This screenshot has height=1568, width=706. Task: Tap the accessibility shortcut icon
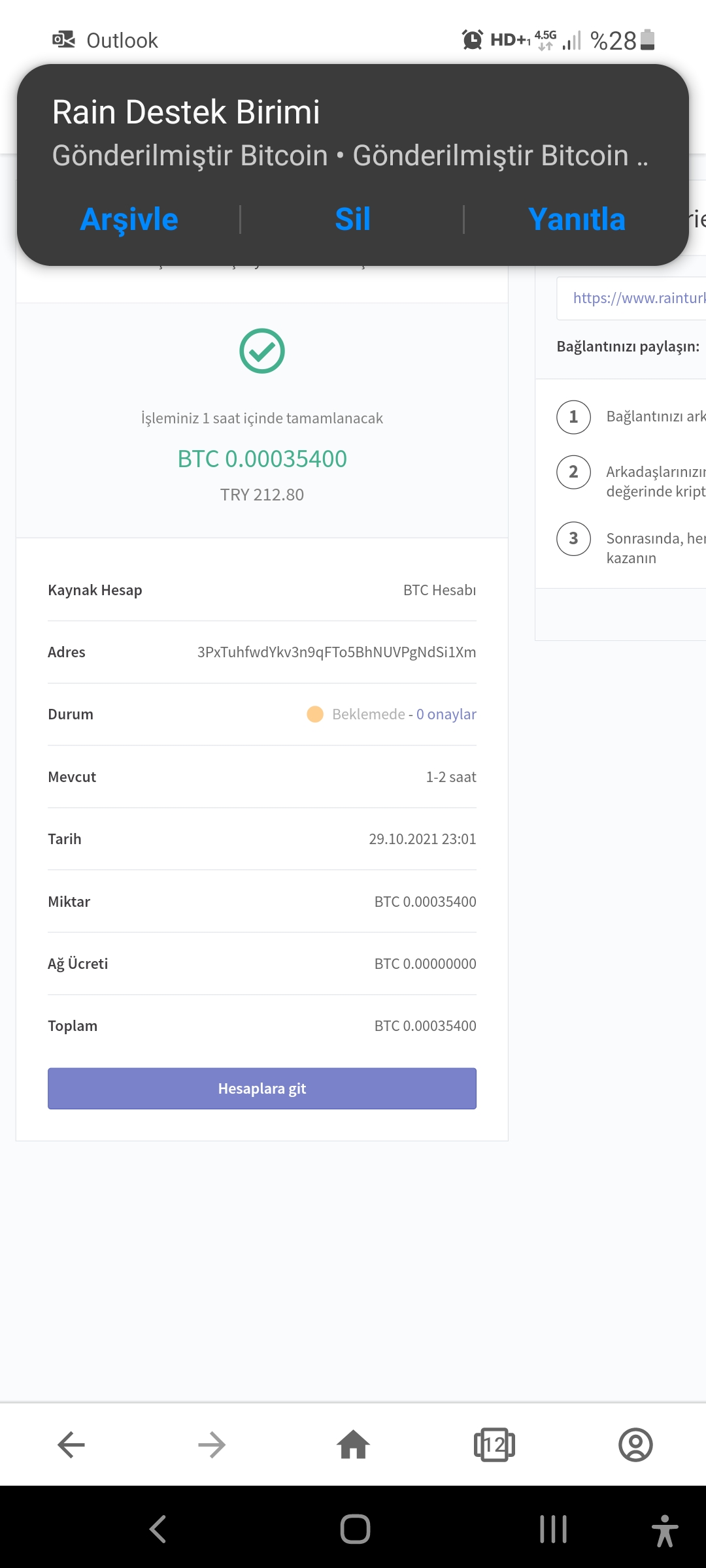665,1530
